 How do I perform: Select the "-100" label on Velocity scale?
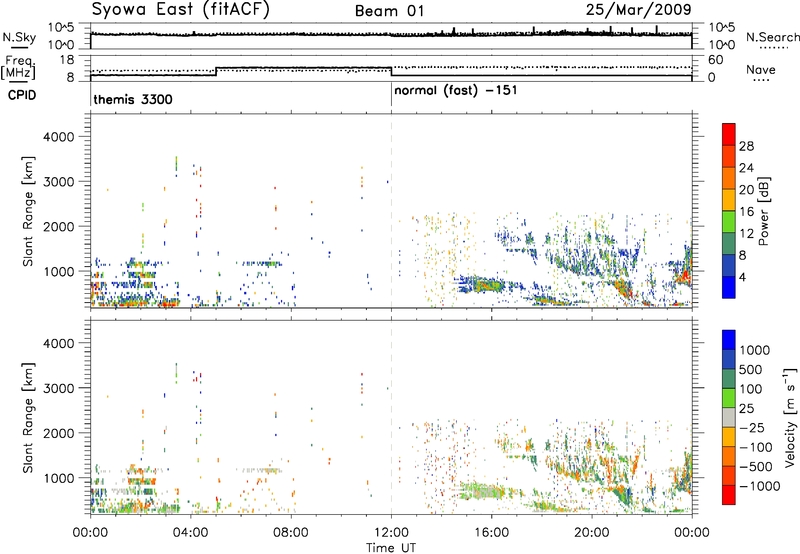(756, 447)
